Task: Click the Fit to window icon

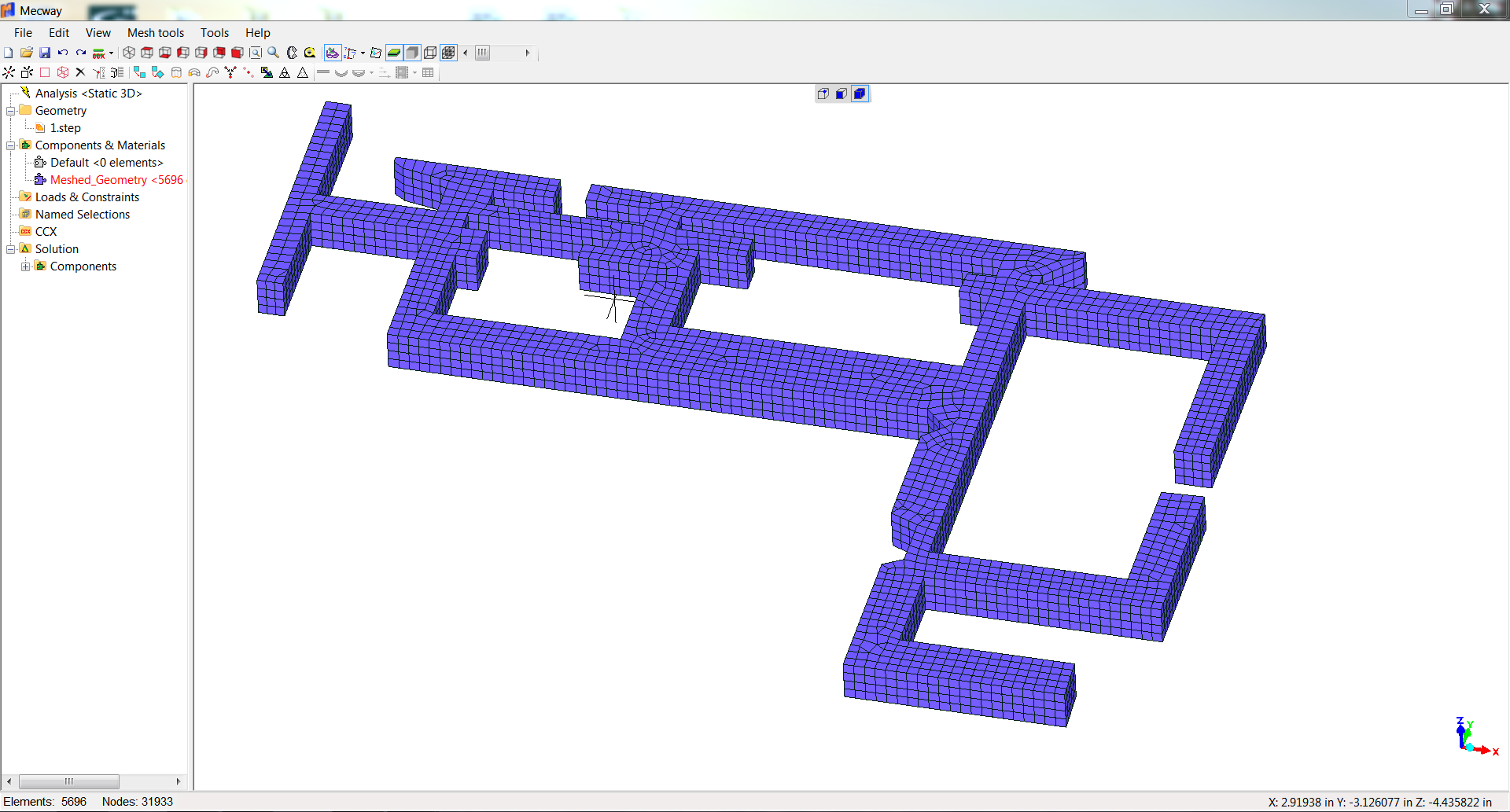Action: (256, 53)
